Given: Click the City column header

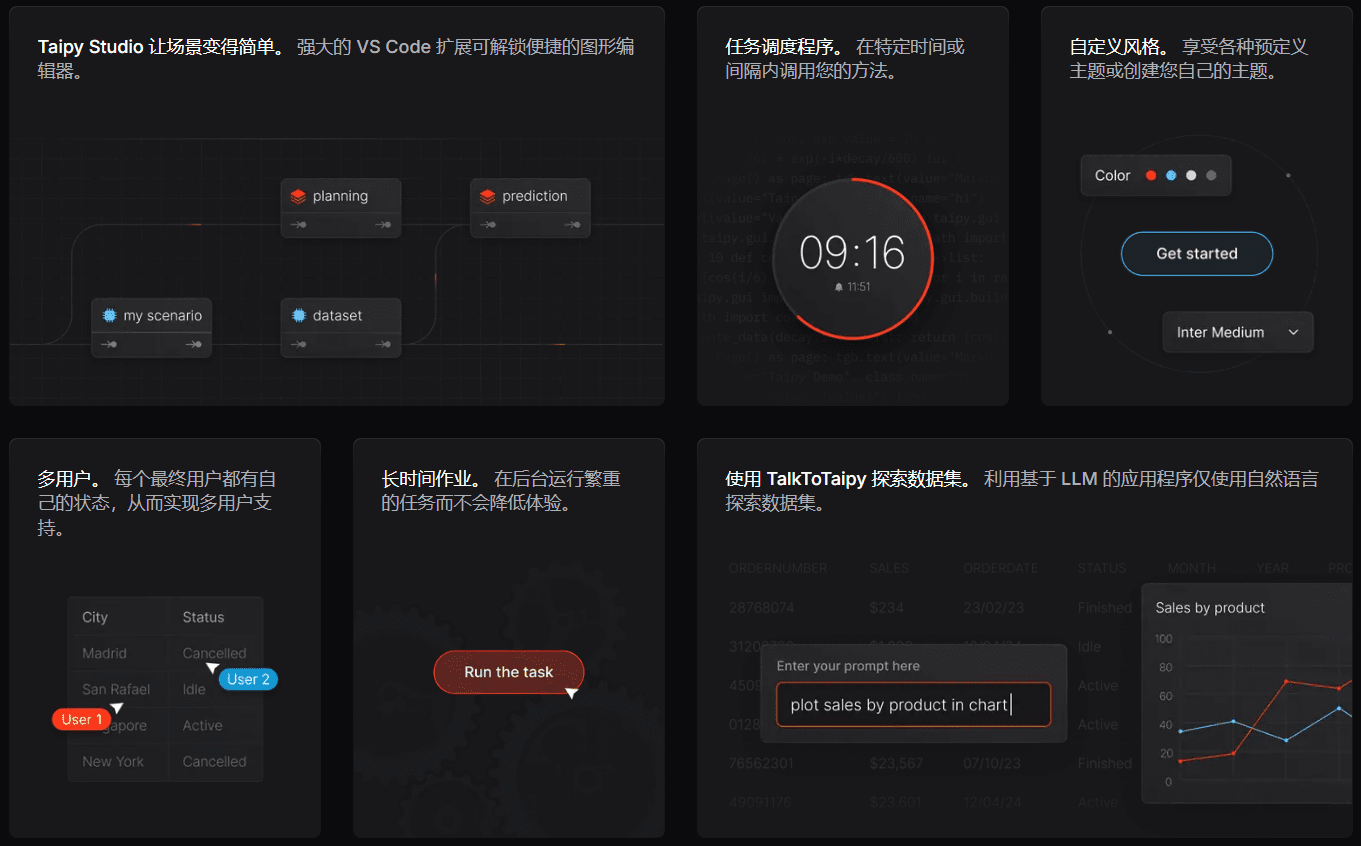Looking at the screenshot, I should click(95, 617).
